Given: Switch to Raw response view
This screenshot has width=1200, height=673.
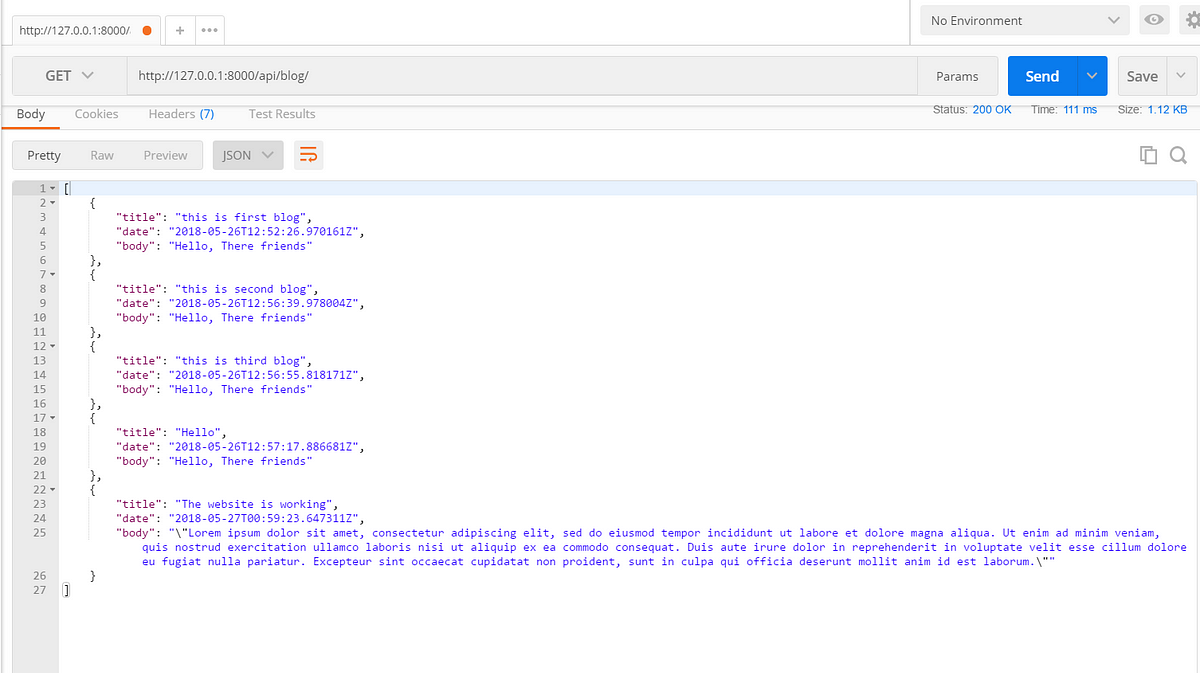Looking at the screenshot, I should (102, 155).
